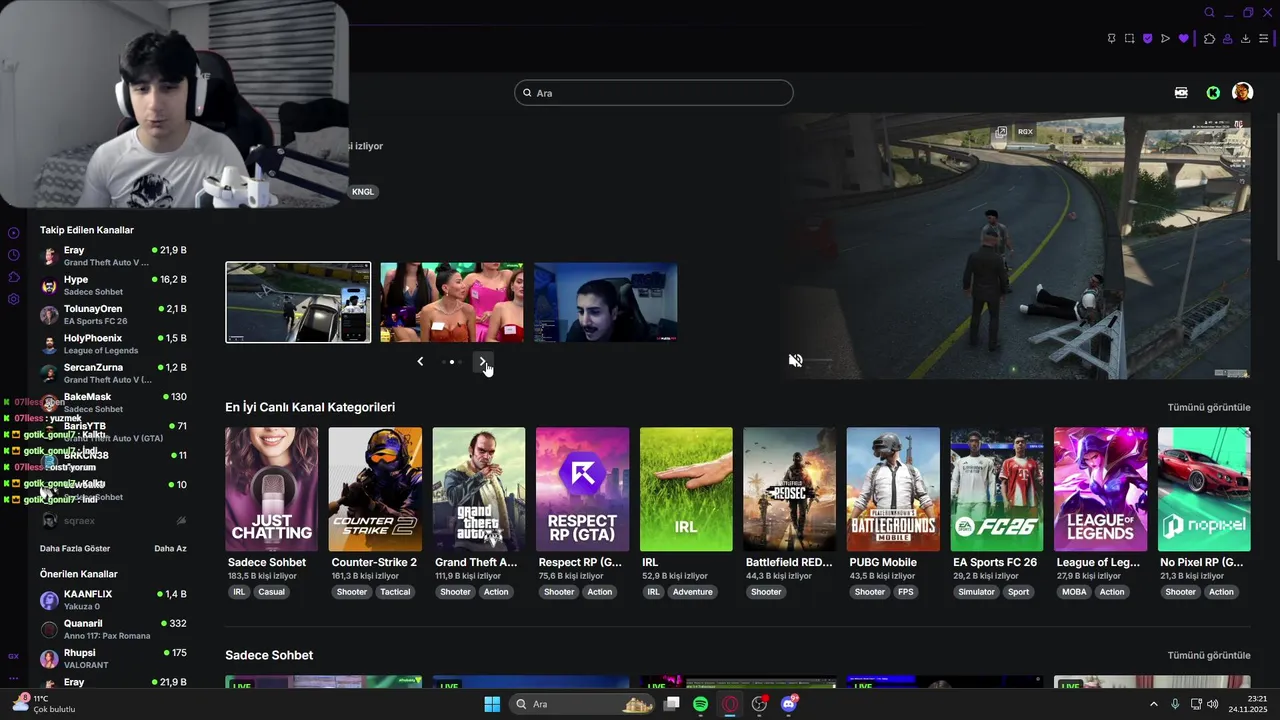Open Hype channel in followed list
The width and height of the screenshot is (1280, 720).
coord(113,285)
